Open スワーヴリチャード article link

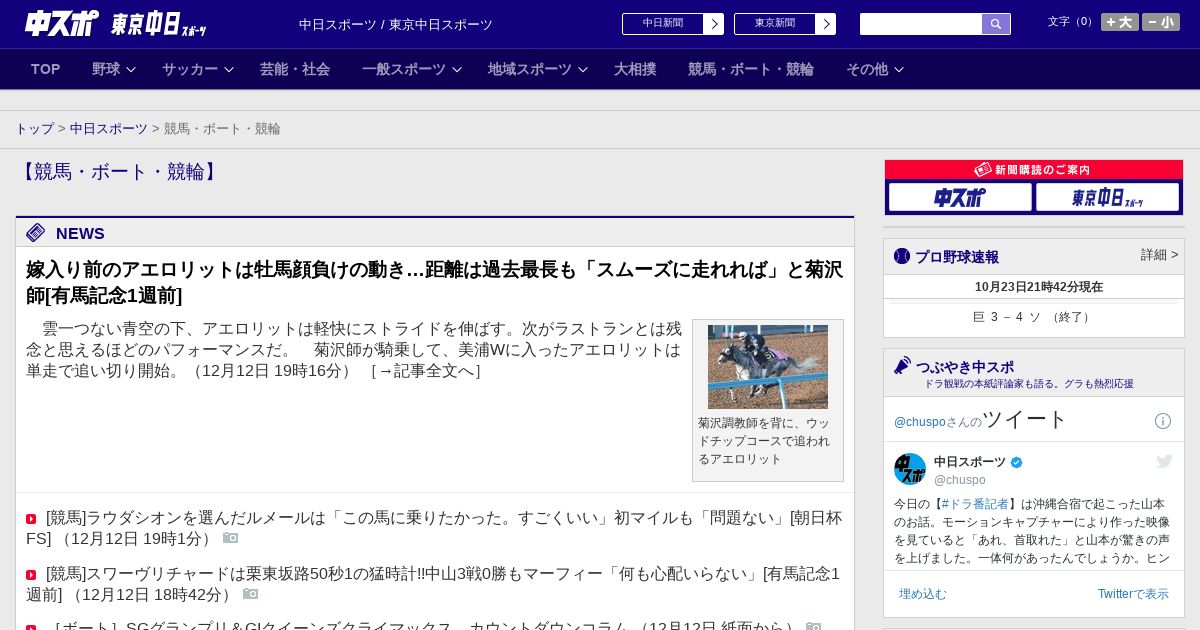click(433, 584)
